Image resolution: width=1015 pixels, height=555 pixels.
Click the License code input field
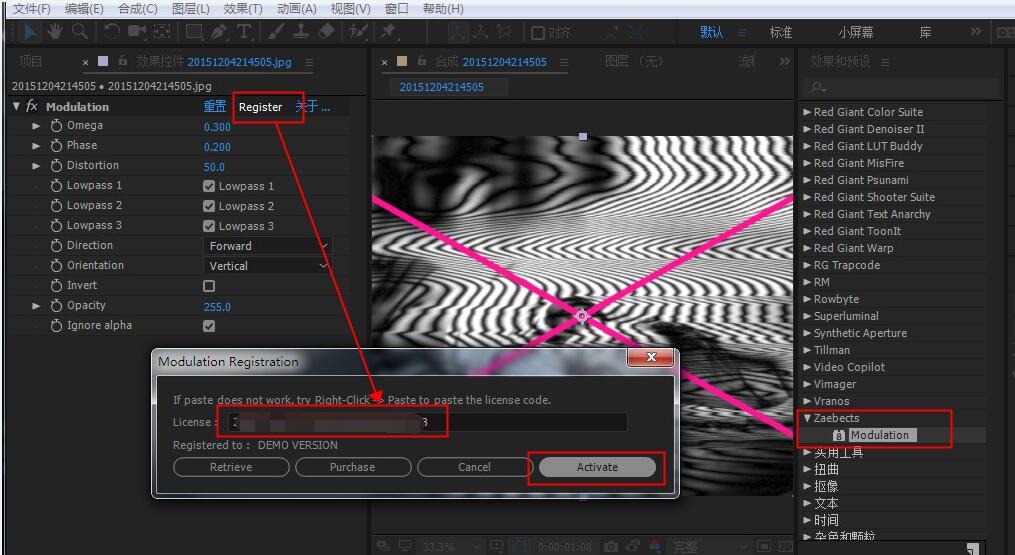(x=427, y=422)
